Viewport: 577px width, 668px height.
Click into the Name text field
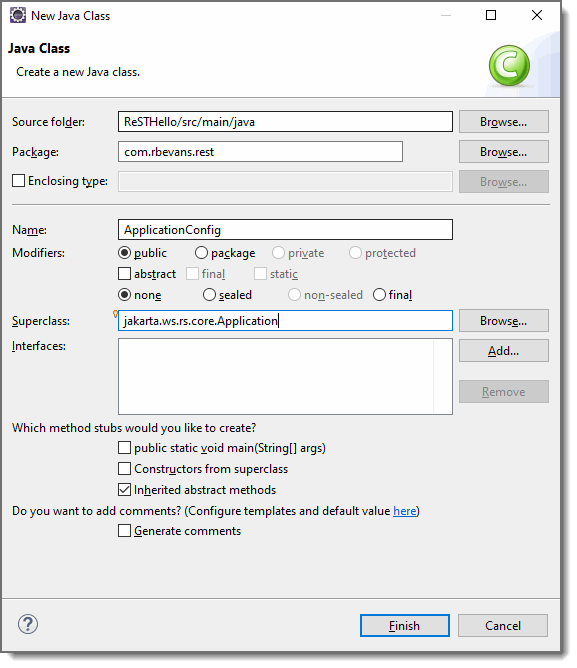point(285,230)
